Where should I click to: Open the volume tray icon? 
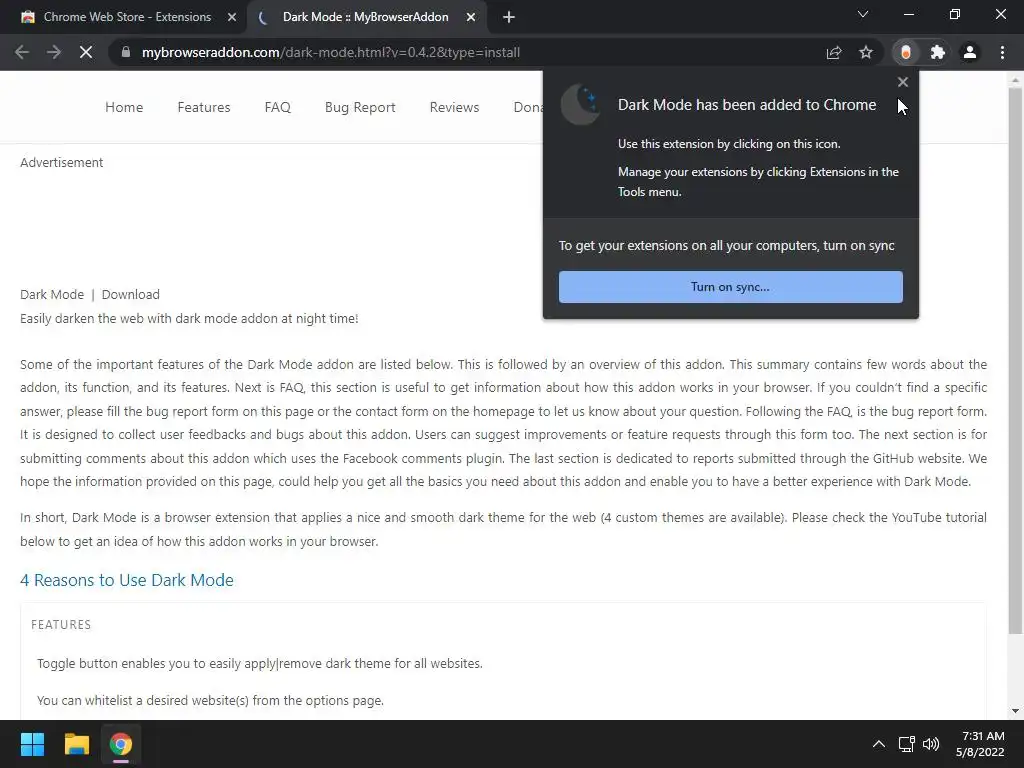tap(931, 744)
